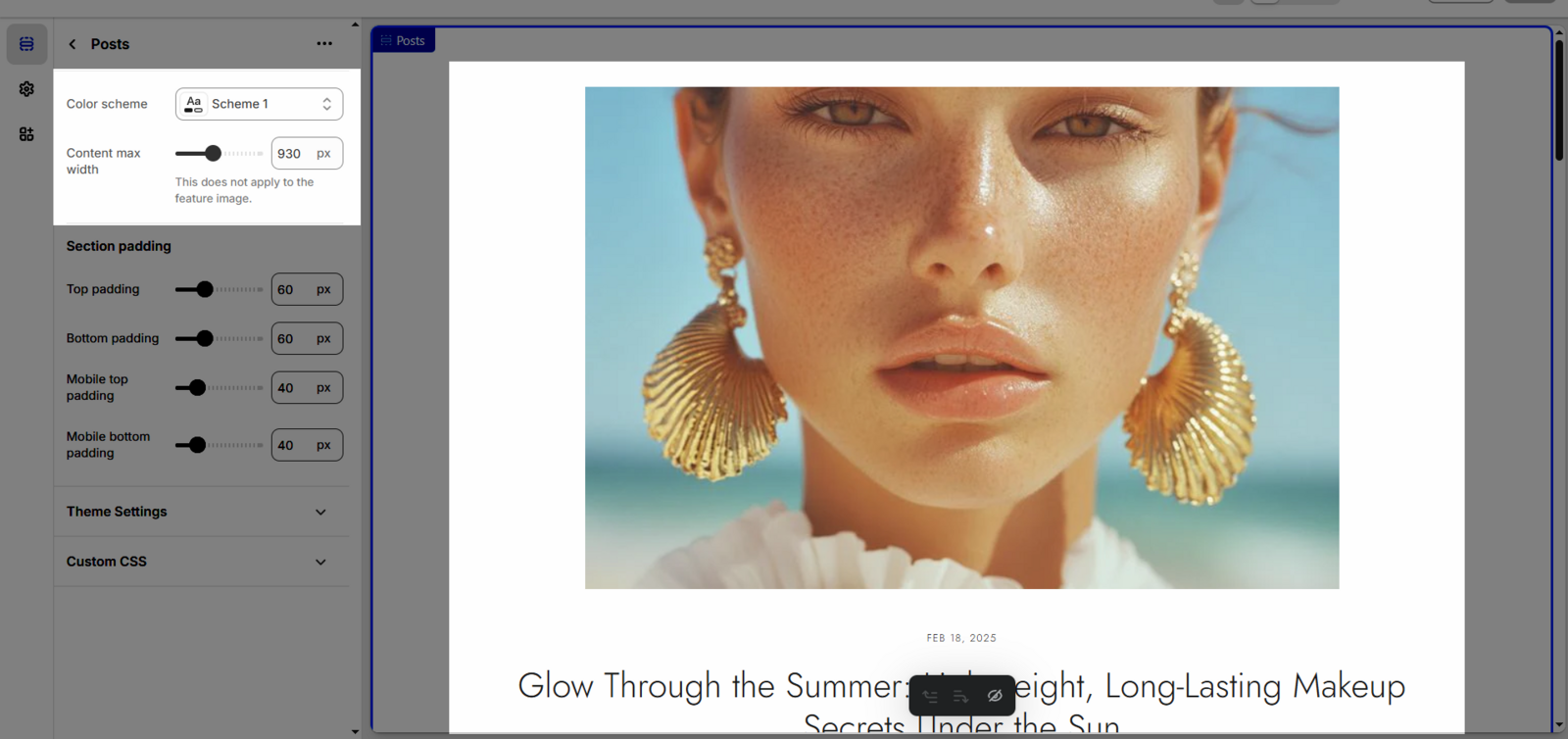Click the Bottom padding value field
Viewport: 1568px width, 739px height.
[292, 339]
